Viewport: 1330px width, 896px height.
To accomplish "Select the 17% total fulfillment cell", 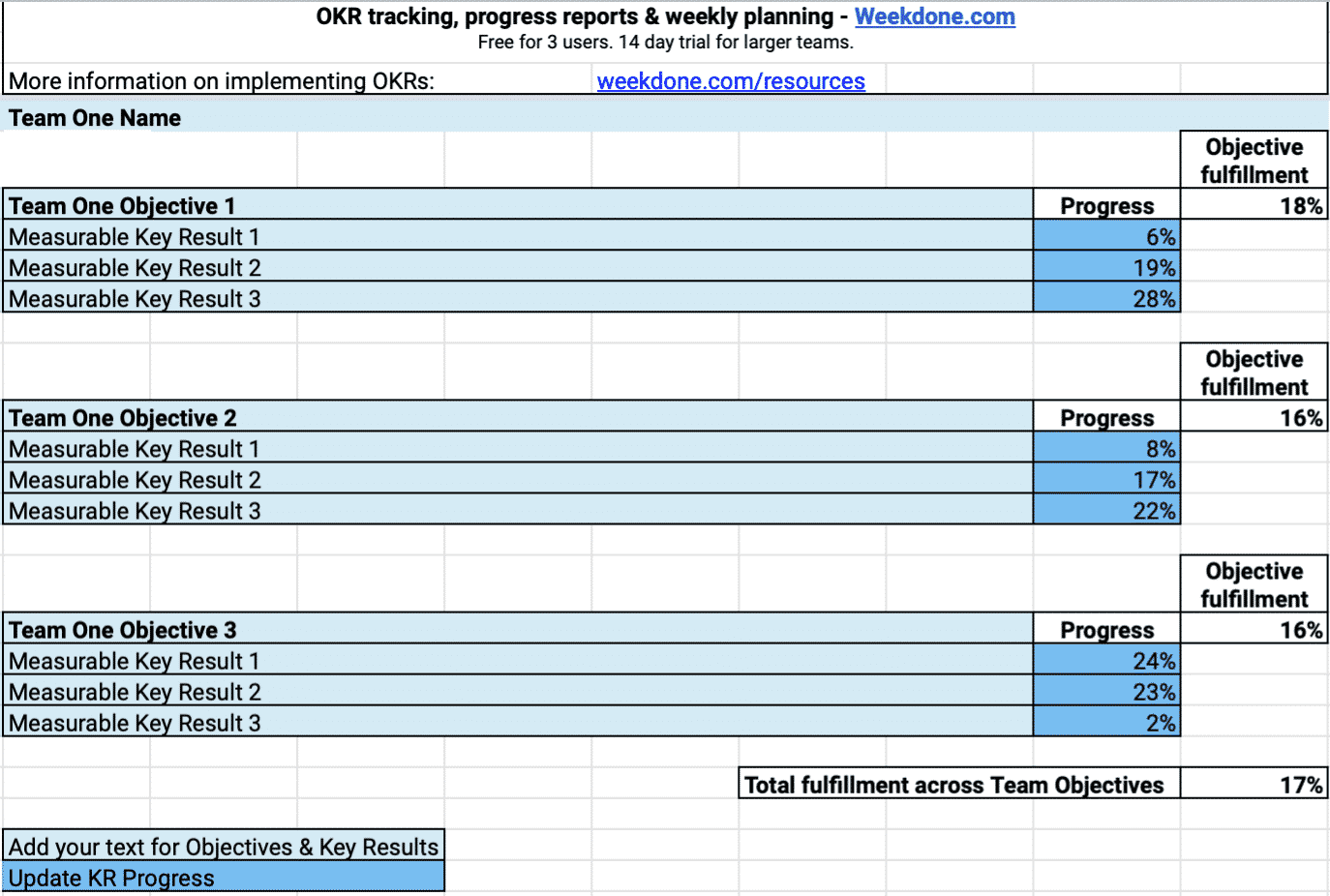I will 1254,784.
